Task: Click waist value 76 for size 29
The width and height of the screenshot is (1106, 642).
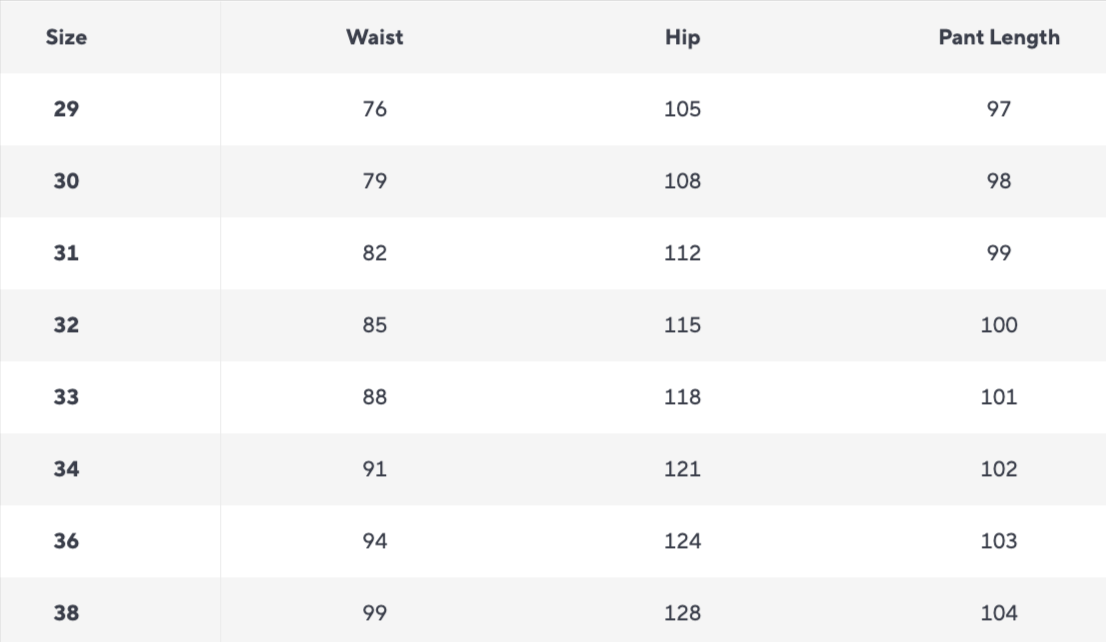Action: tap(374, 109)
